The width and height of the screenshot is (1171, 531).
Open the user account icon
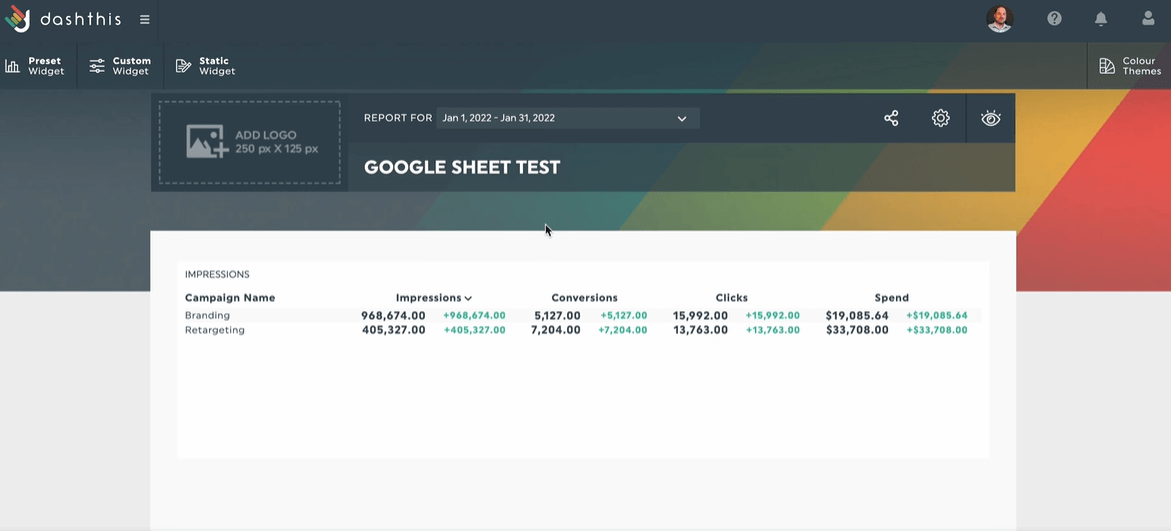coord(1149,19)
